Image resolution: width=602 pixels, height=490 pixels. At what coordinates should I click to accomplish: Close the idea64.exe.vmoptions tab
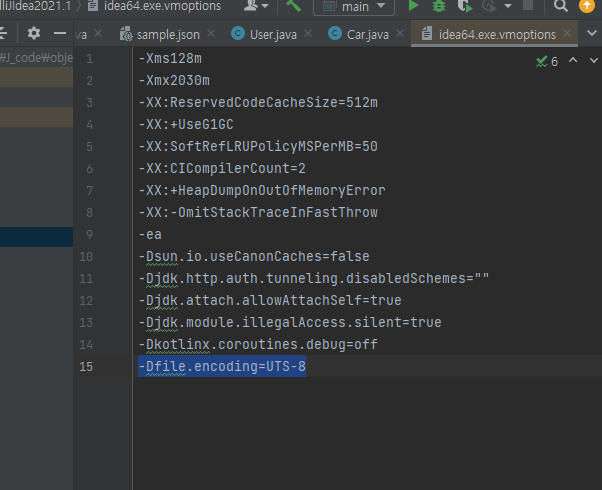click(567, 34)
